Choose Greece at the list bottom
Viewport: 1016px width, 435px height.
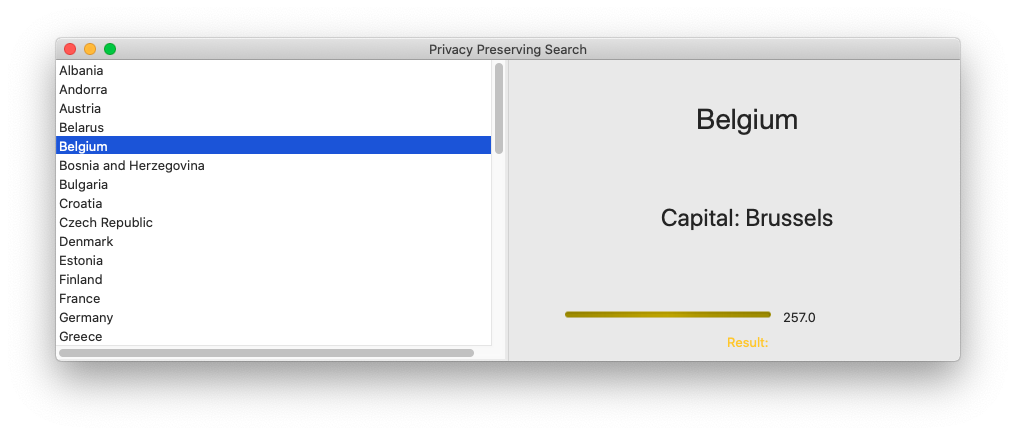(x=81, y=337)
